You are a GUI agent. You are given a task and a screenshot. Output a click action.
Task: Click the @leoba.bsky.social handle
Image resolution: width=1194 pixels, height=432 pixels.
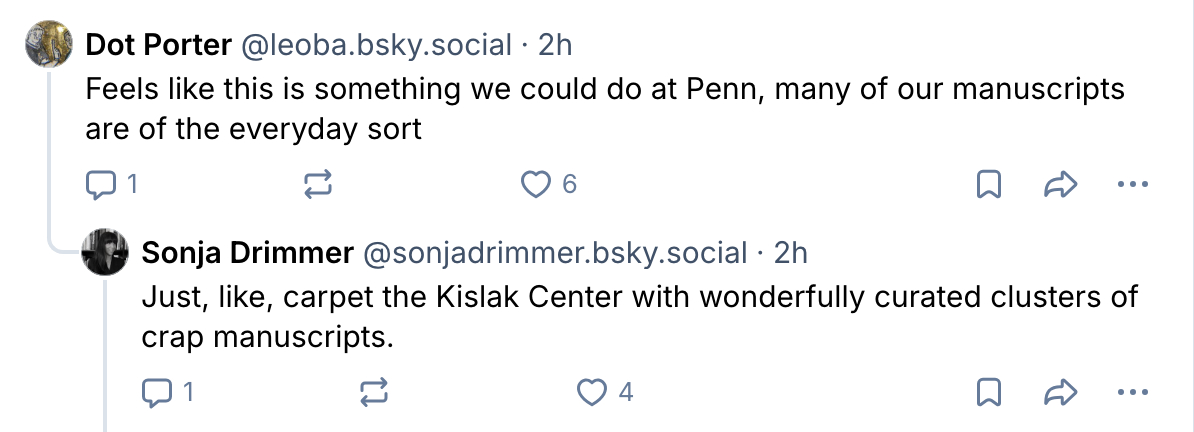(x=377, y=45)
